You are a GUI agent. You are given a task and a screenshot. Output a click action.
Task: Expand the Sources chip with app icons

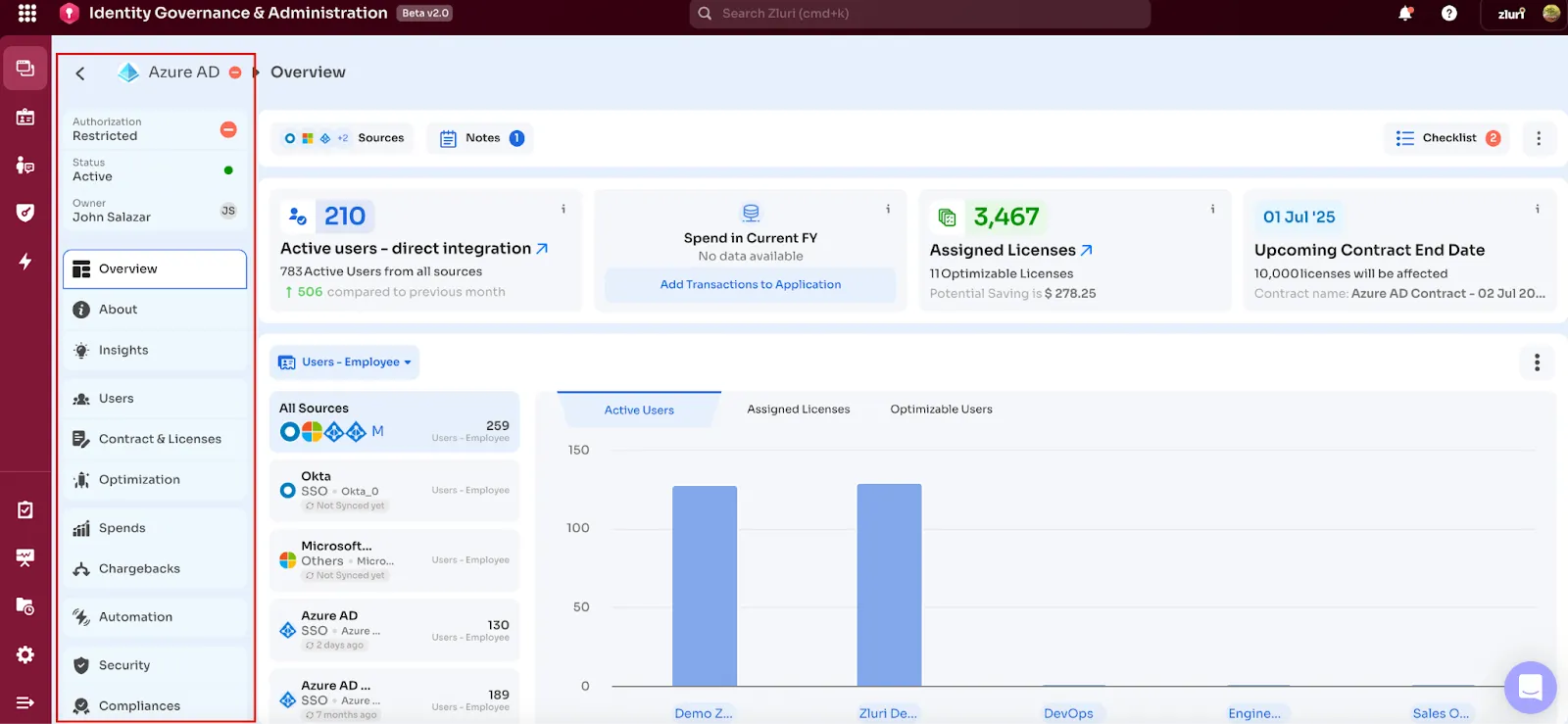pyautogui.click(x=342, y=138)
